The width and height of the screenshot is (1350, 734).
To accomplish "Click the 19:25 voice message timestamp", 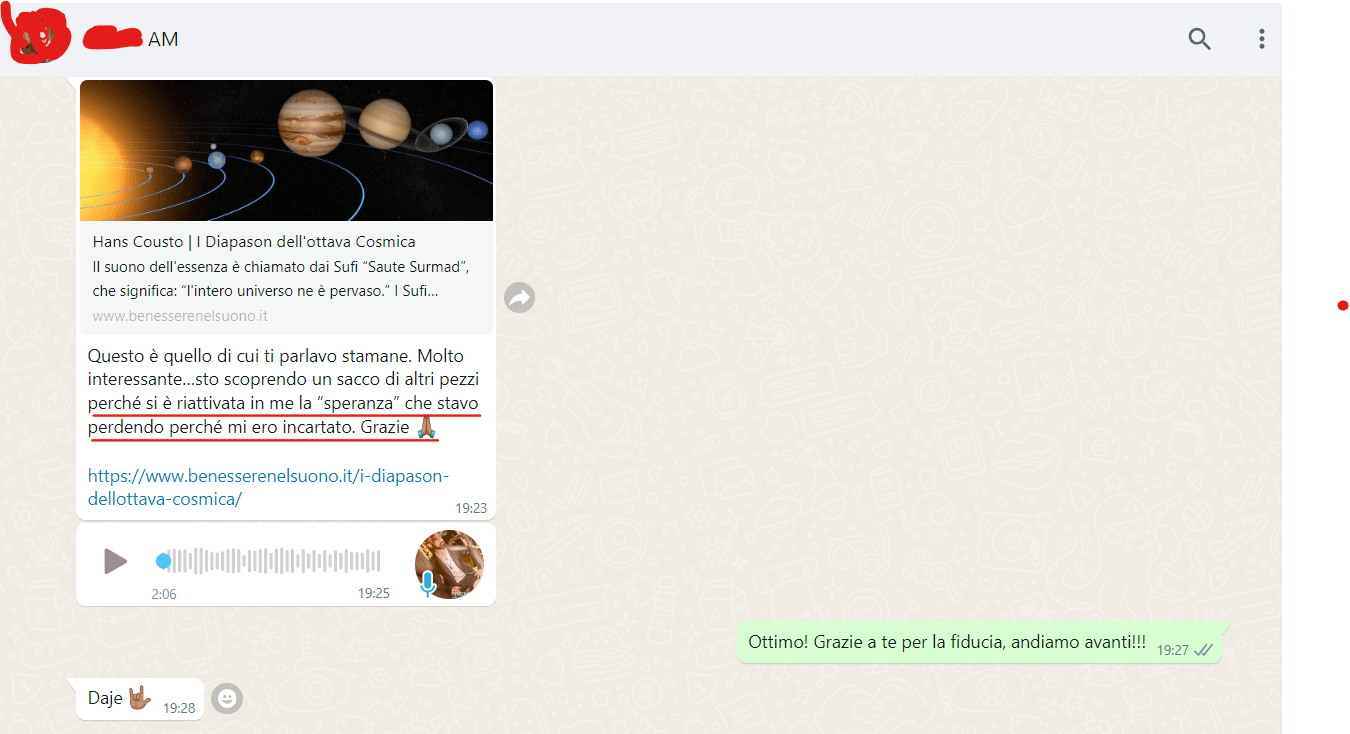I will pyautogui.click(x=374, y=593).
